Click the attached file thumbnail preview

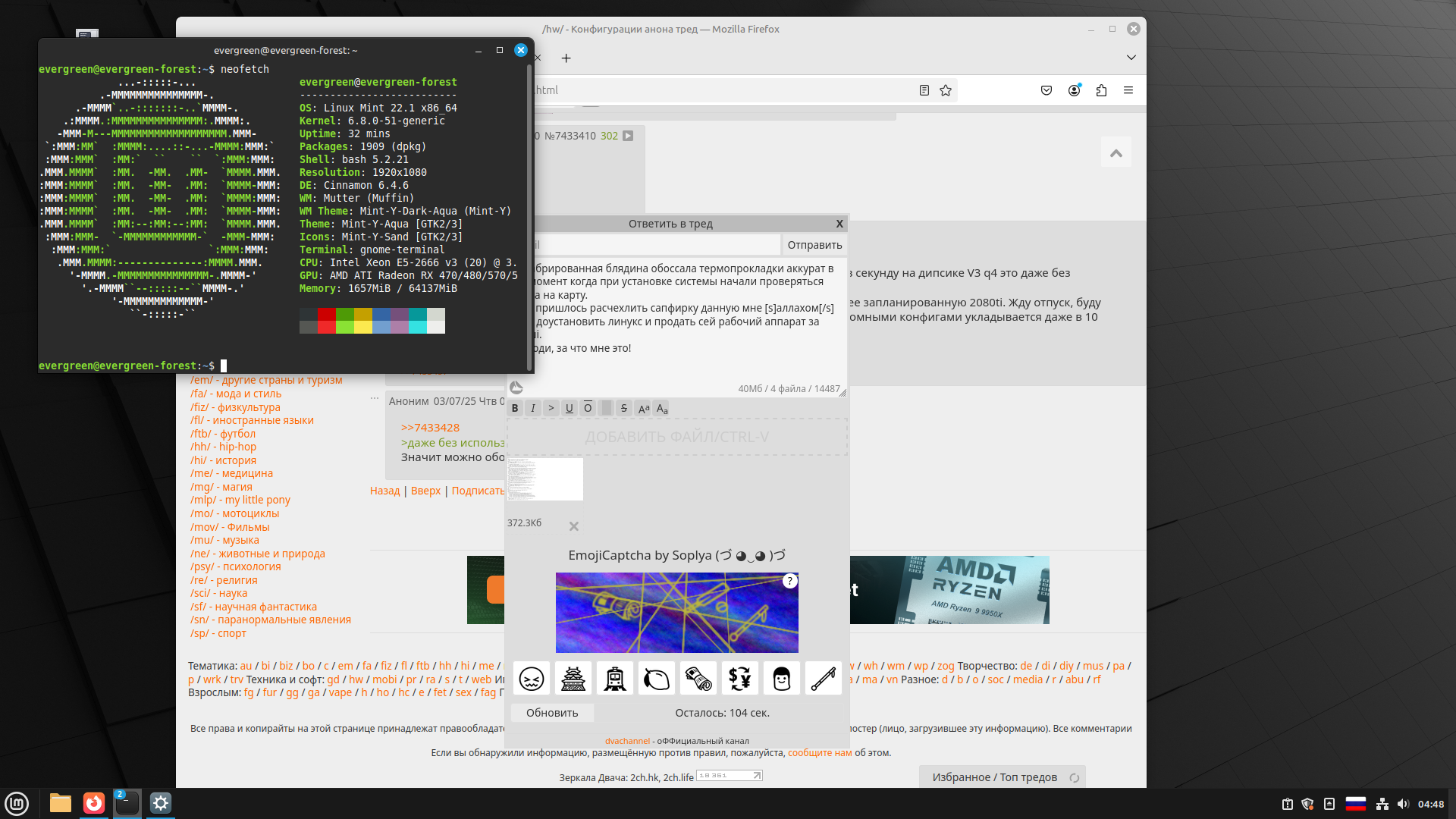click(x=544, y=479)
